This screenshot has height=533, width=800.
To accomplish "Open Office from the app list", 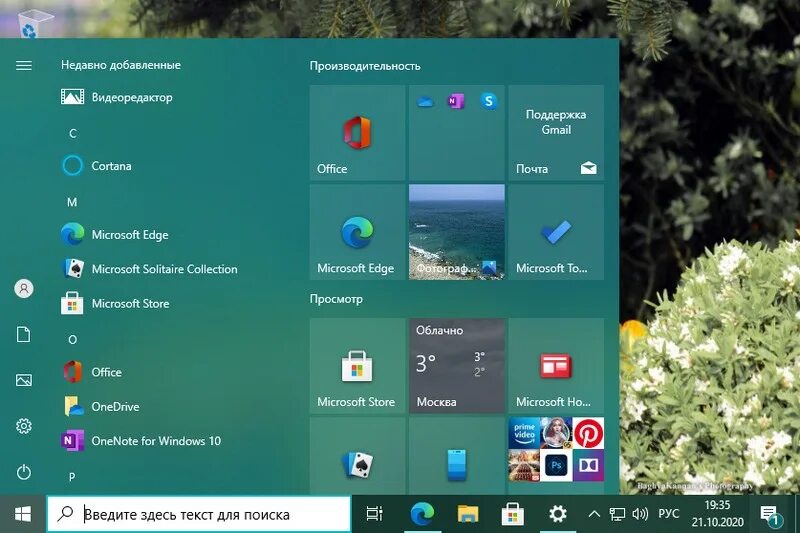I will coord(92,372).
